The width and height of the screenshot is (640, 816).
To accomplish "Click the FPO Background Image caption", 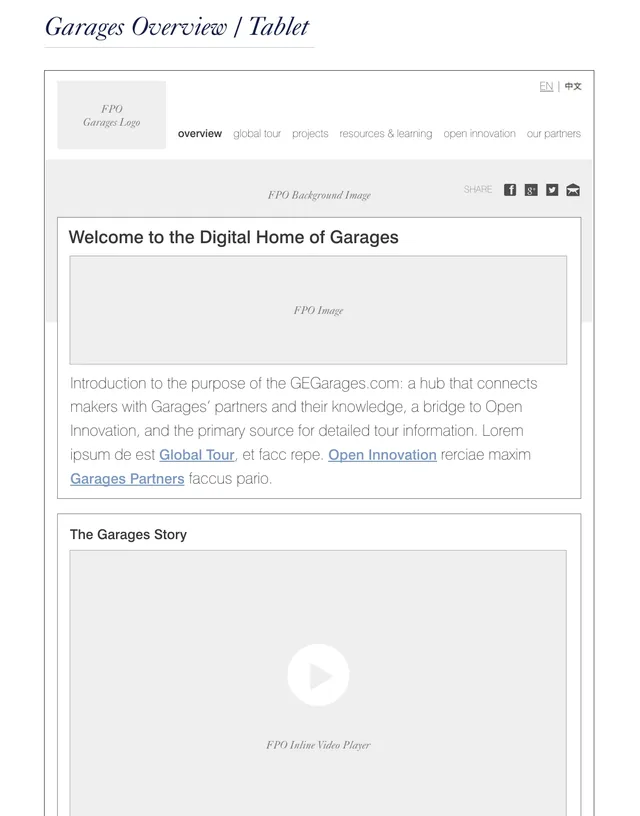I will point(319,195).
